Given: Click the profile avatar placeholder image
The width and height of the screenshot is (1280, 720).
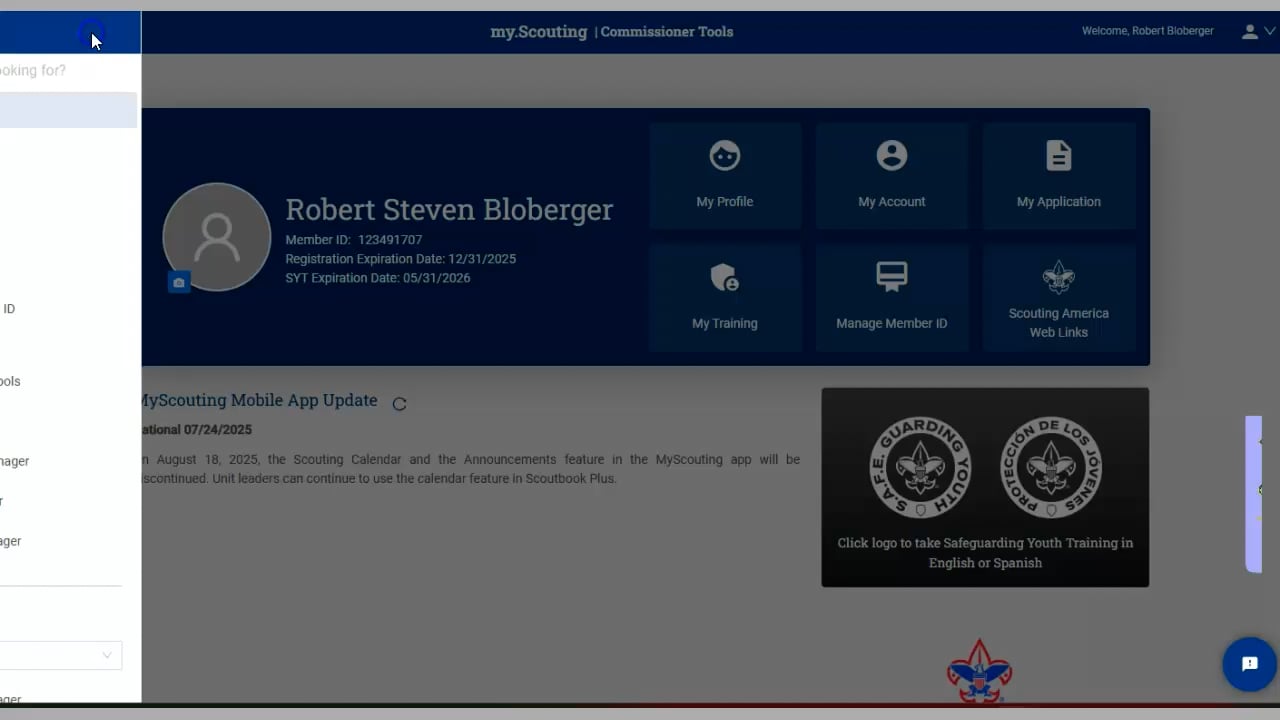Looking at the screenshot, I should point(217,237).
